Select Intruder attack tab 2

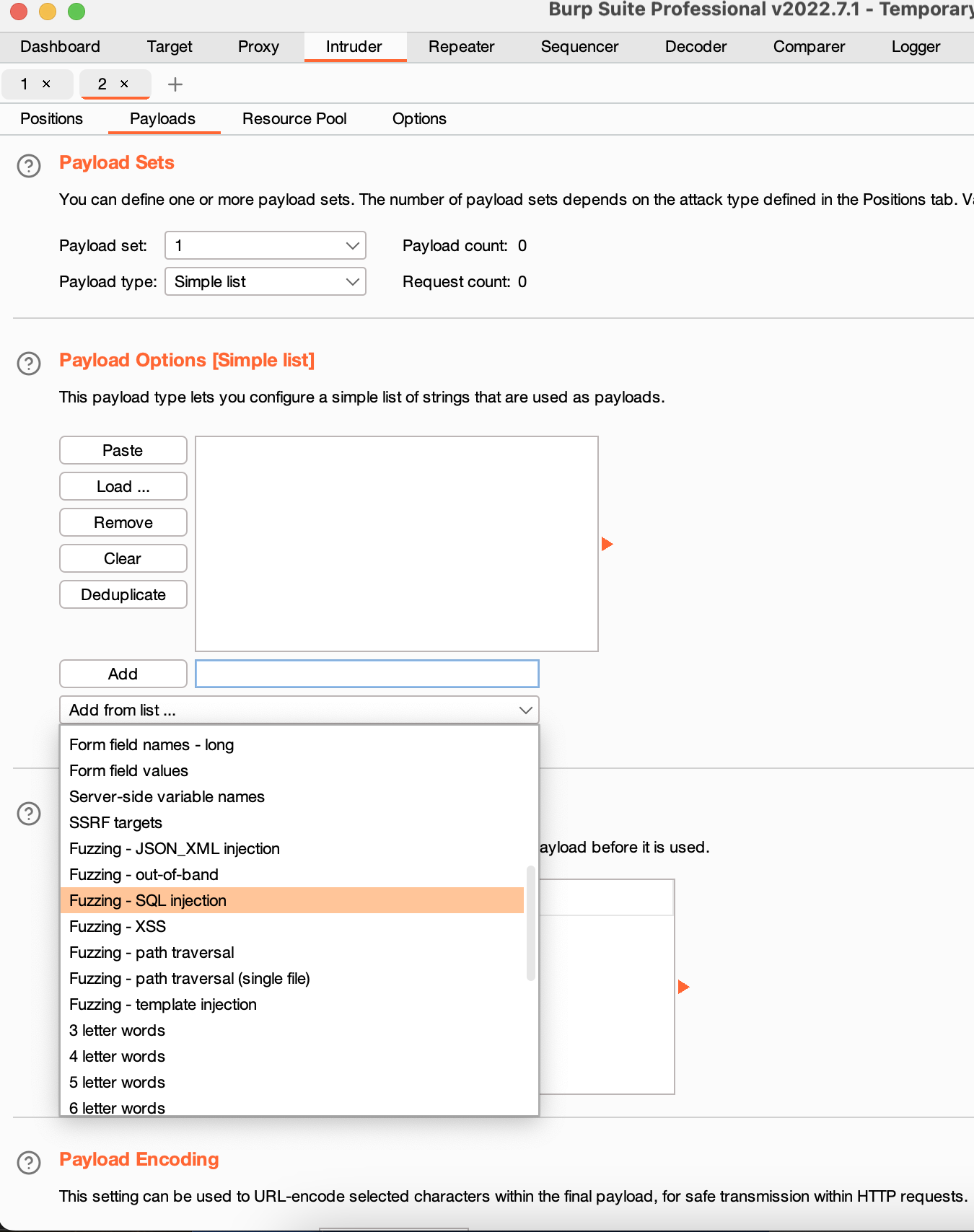click(102, 84)
